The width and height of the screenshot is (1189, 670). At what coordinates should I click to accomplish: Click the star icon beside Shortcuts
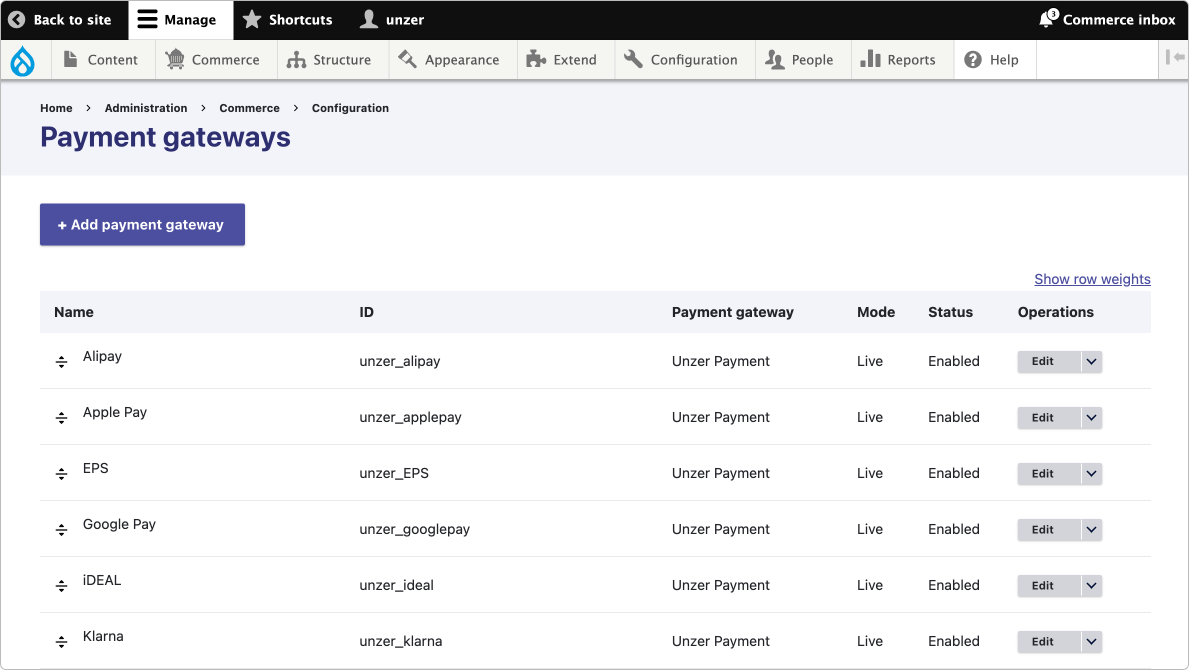252,19
